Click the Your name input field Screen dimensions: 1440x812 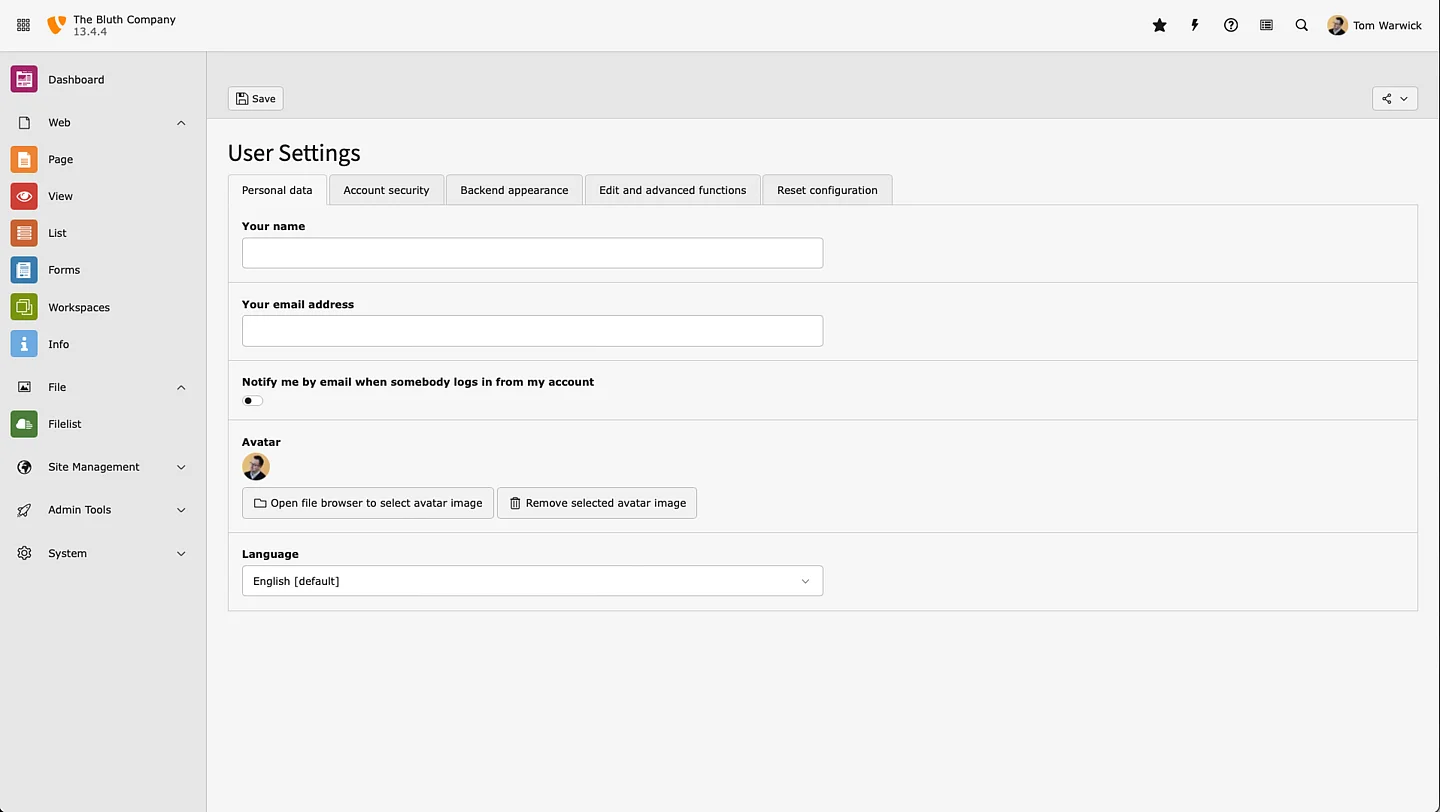pos(532,253)
